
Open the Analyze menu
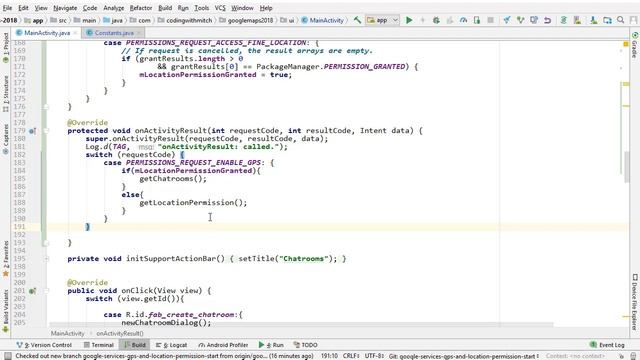click(113, 8)
